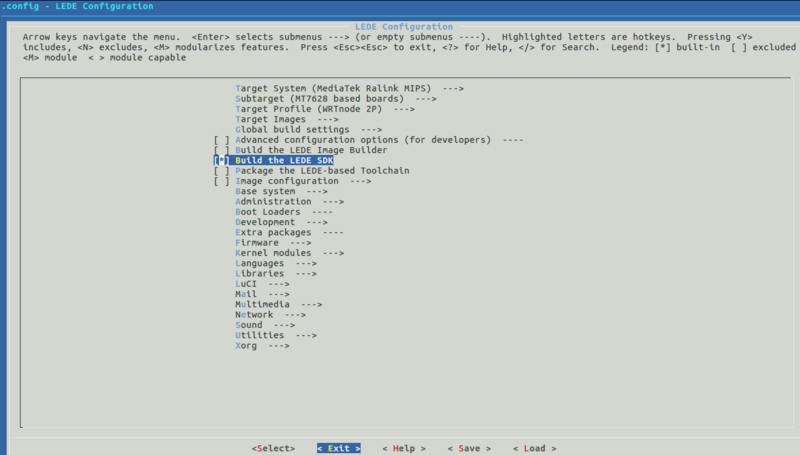Click the Load button

point(535,448)
